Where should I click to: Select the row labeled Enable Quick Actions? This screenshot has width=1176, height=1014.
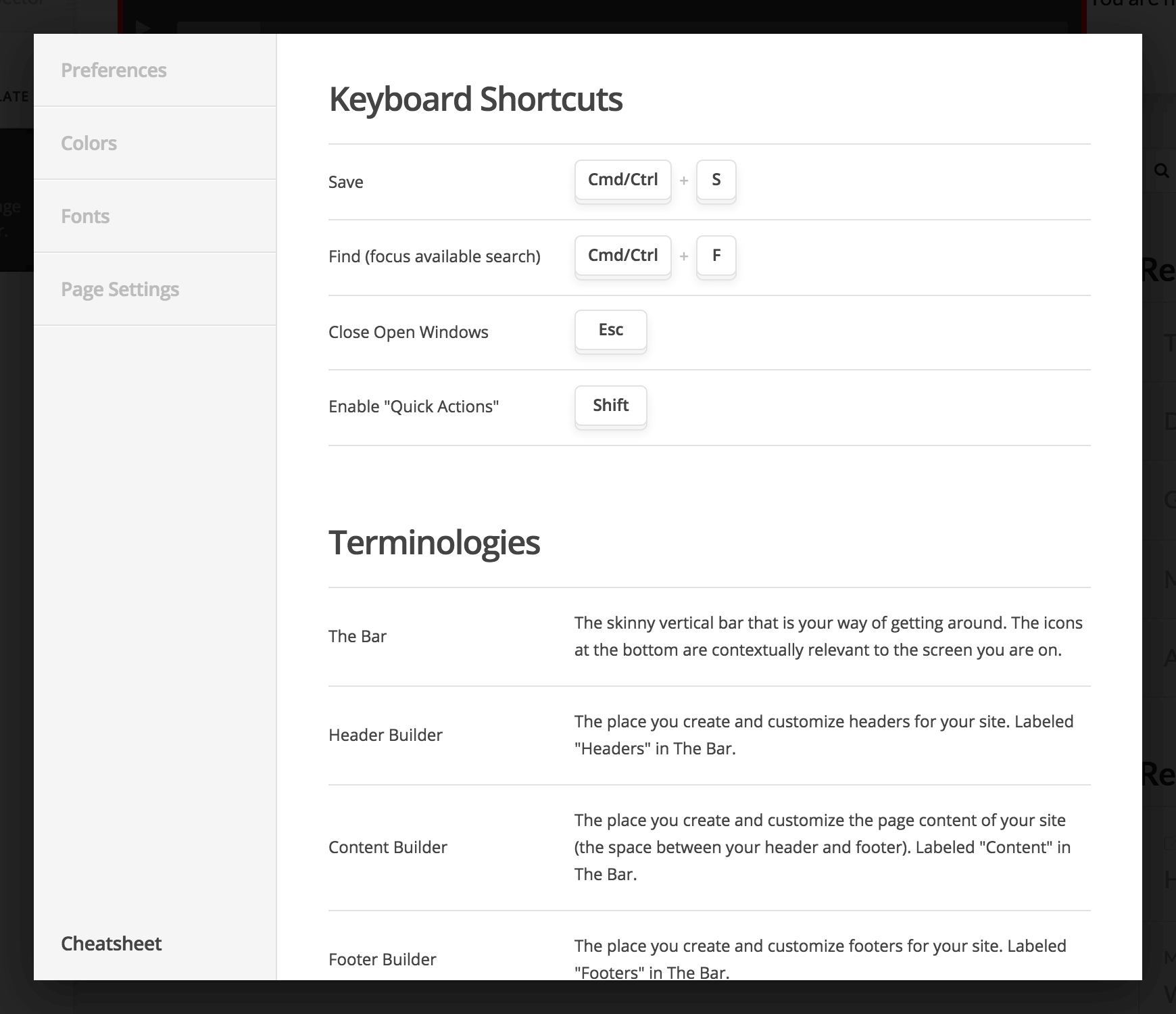(414, 406)
